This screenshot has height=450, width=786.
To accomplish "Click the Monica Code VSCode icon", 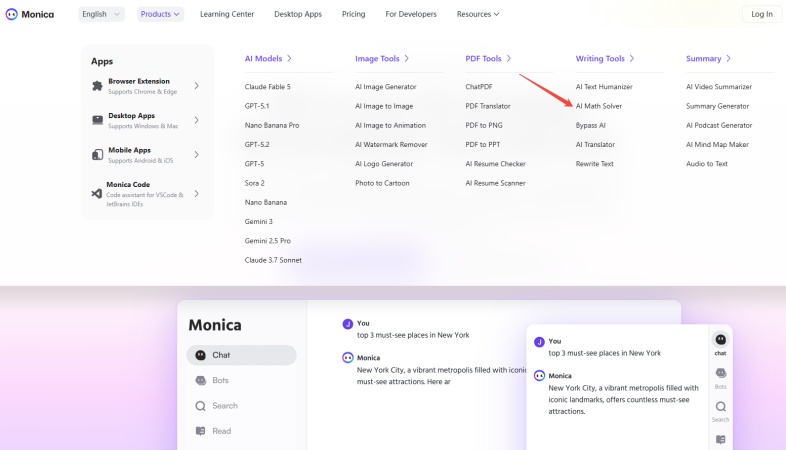I will pos(97,193).
